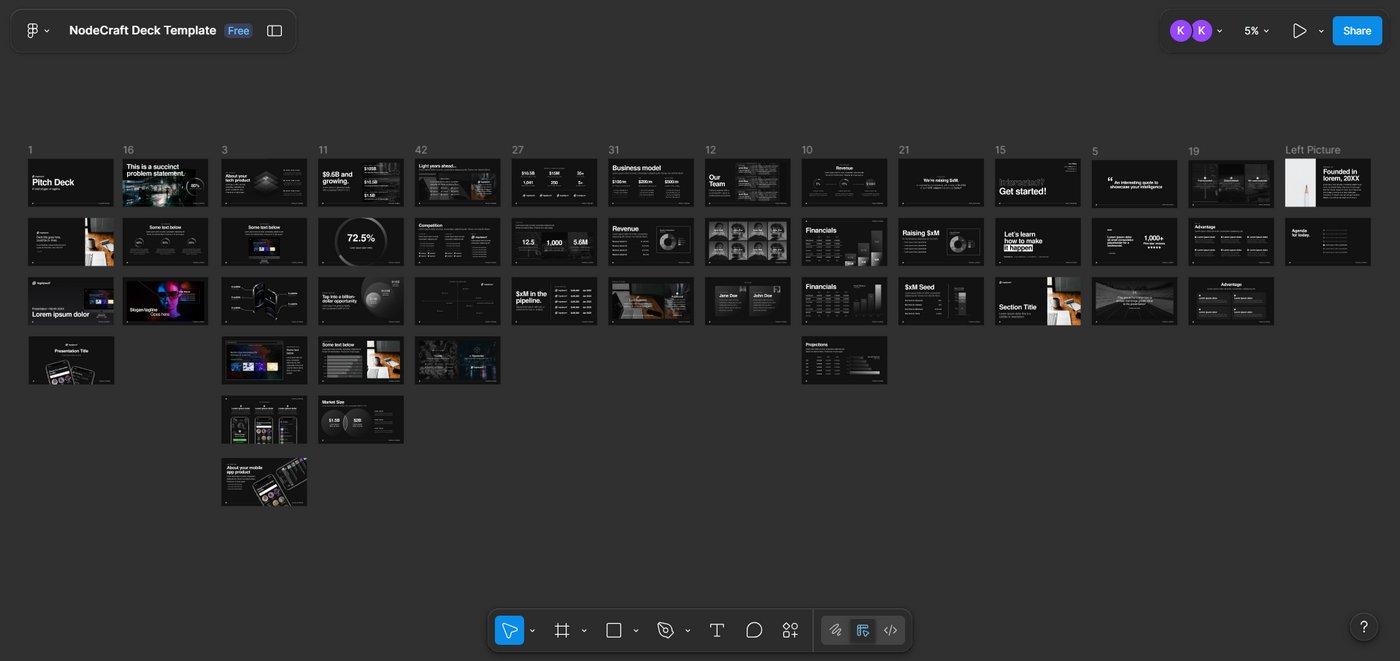Select the 1,000+ reviews slide
This screenshot has height=661, width=1400.
click(1135, 242)
